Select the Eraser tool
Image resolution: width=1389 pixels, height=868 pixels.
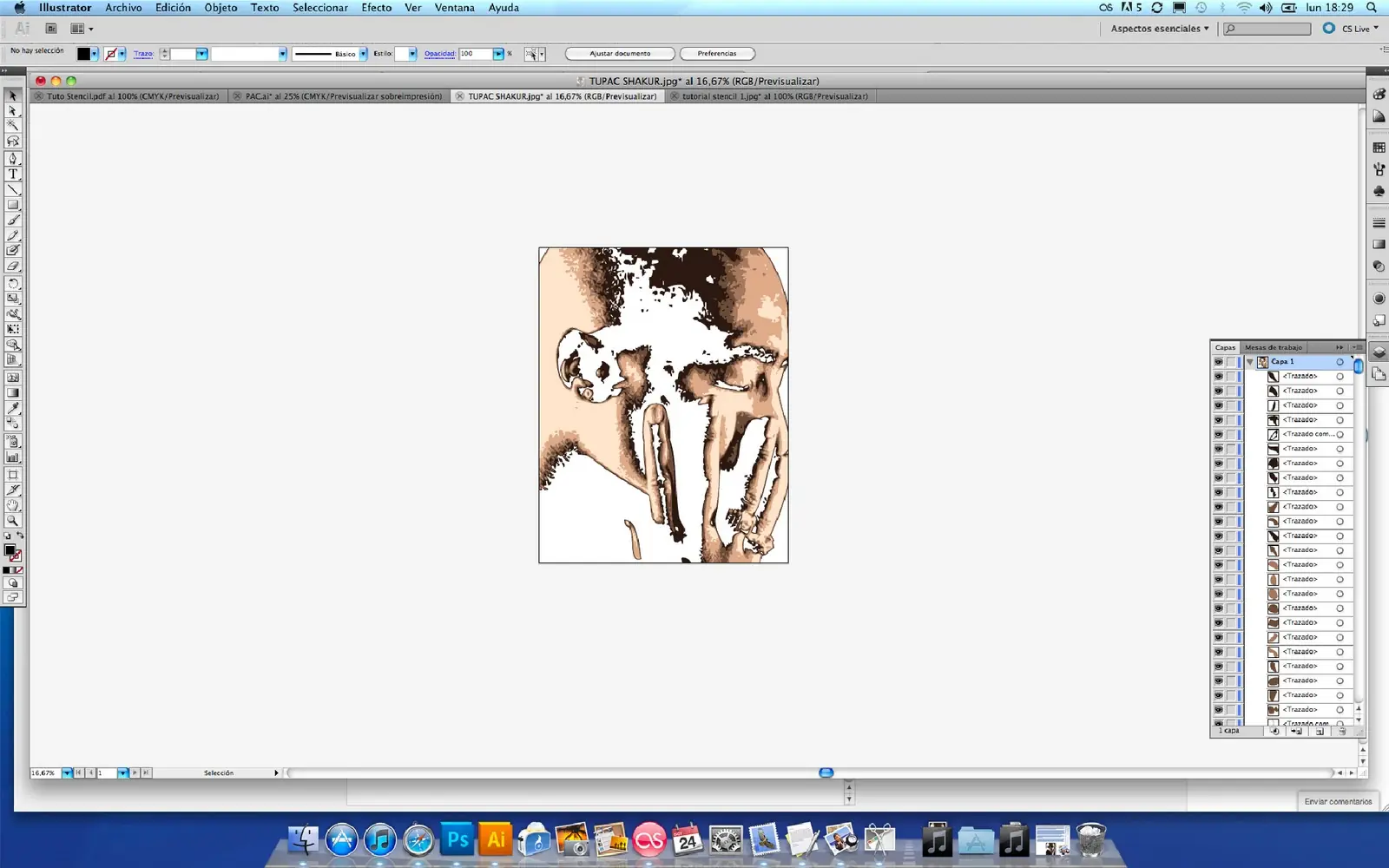tap(13, 266)
